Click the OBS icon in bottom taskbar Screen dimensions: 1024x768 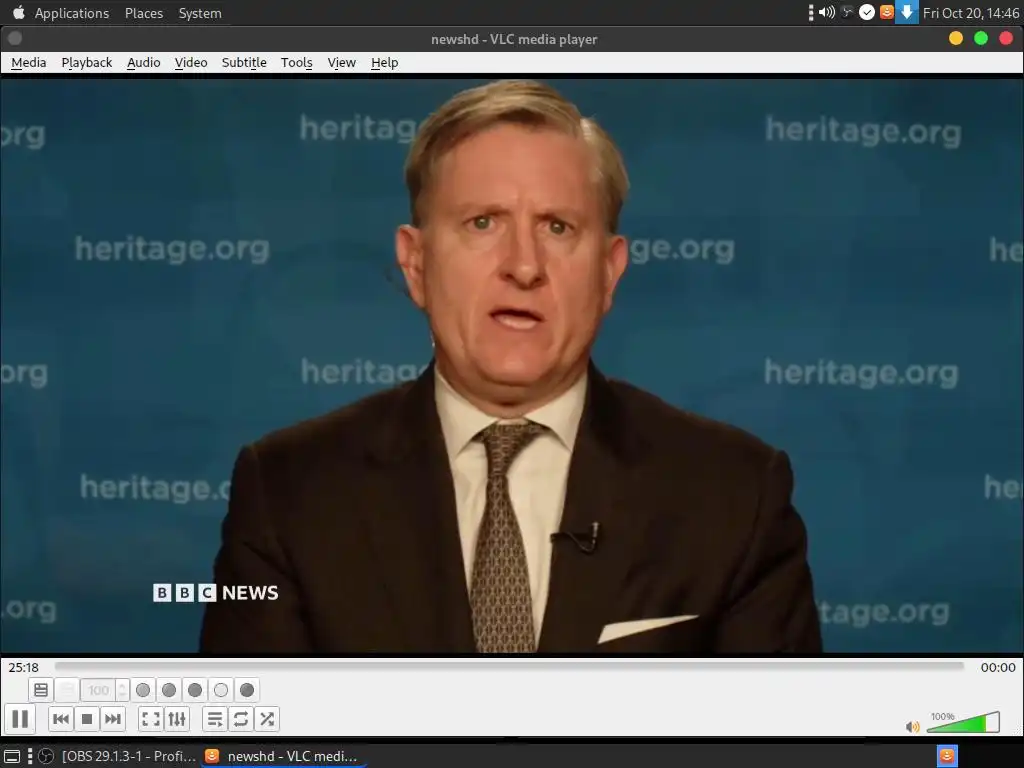[46, 756]
